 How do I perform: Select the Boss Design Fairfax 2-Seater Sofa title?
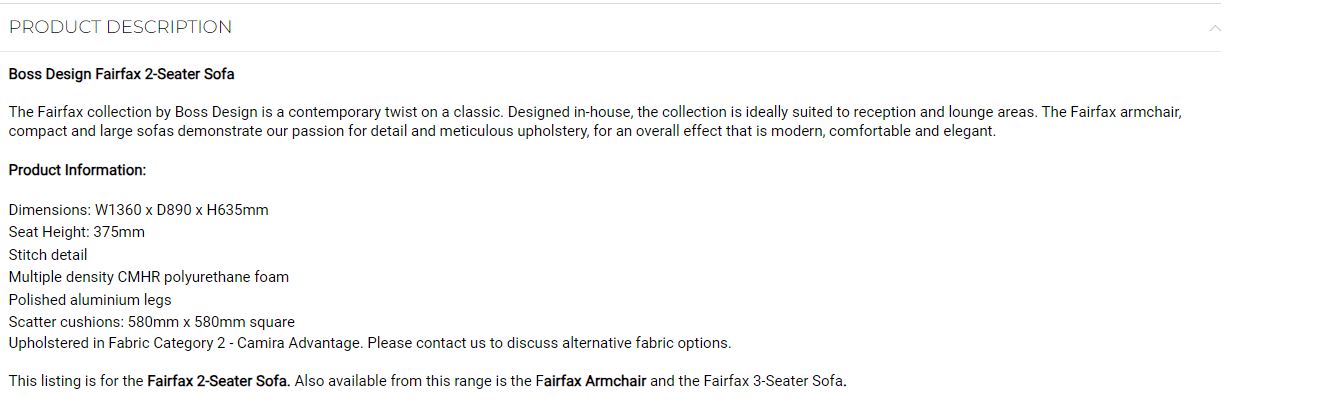[122, 74]
